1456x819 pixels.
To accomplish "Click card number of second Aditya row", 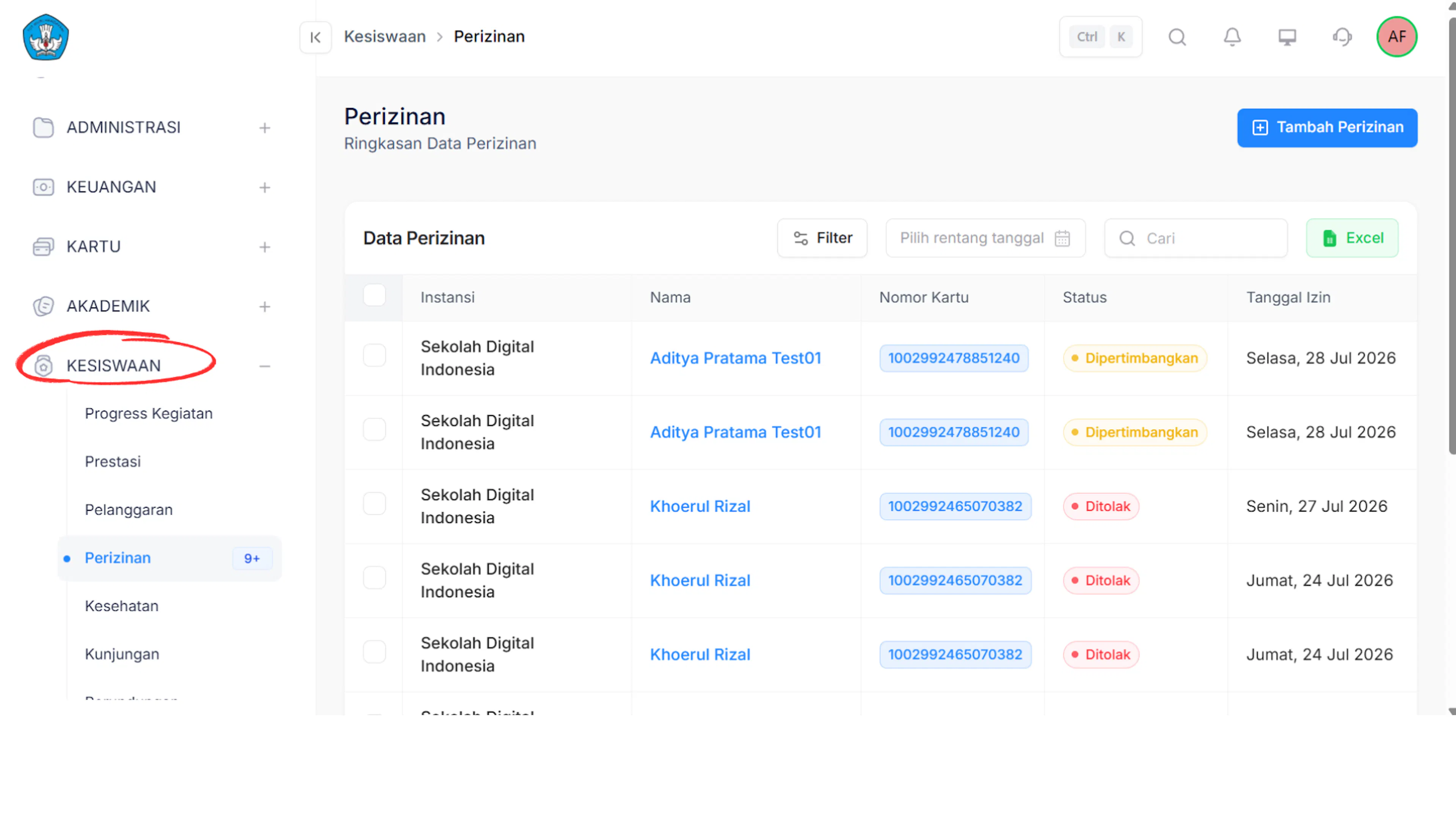I will click(x=954, y=432).
